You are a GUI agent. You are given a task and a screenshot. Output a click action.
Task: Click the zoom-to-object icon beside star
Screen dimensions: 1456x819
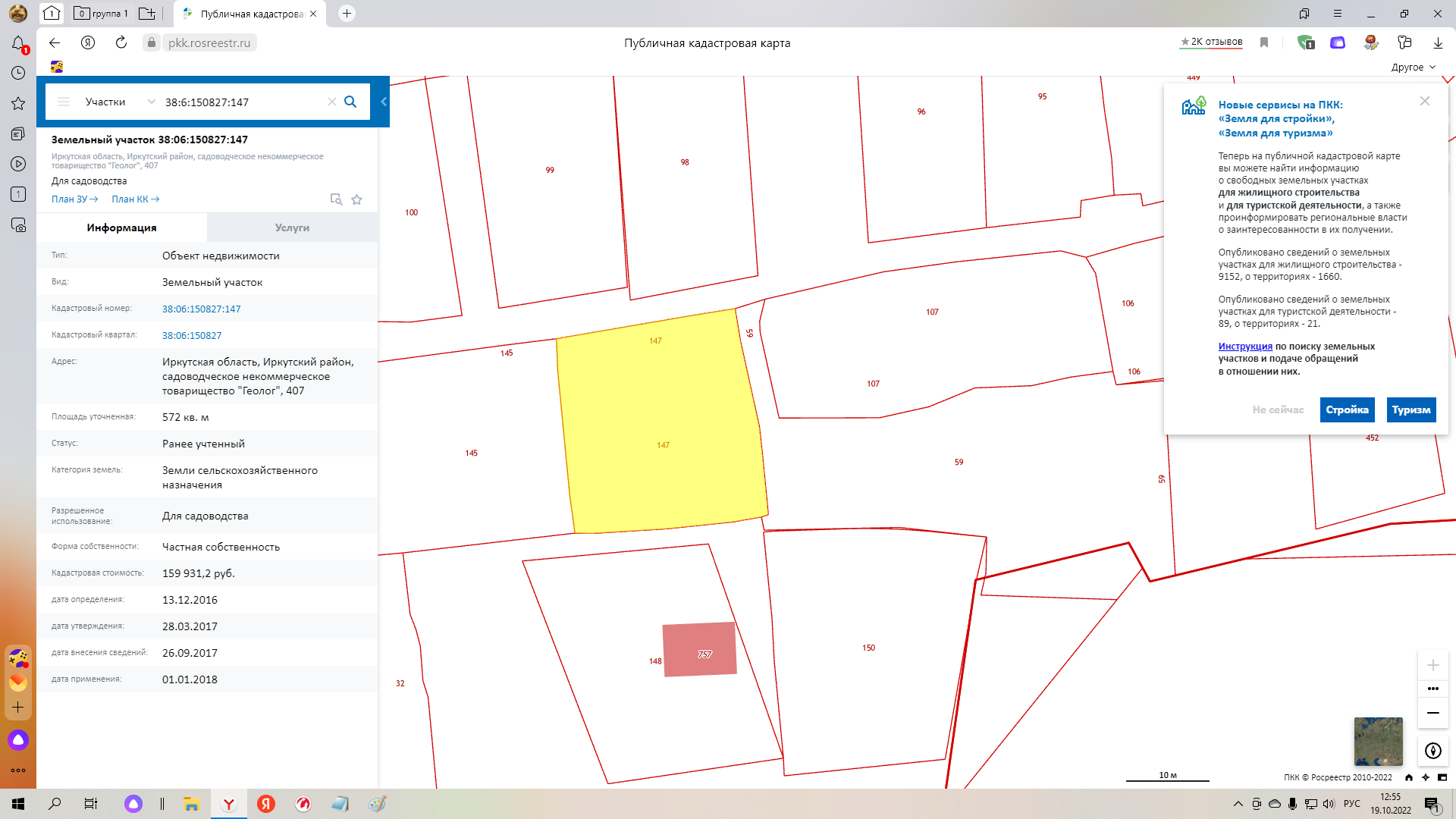coord(336,199)
